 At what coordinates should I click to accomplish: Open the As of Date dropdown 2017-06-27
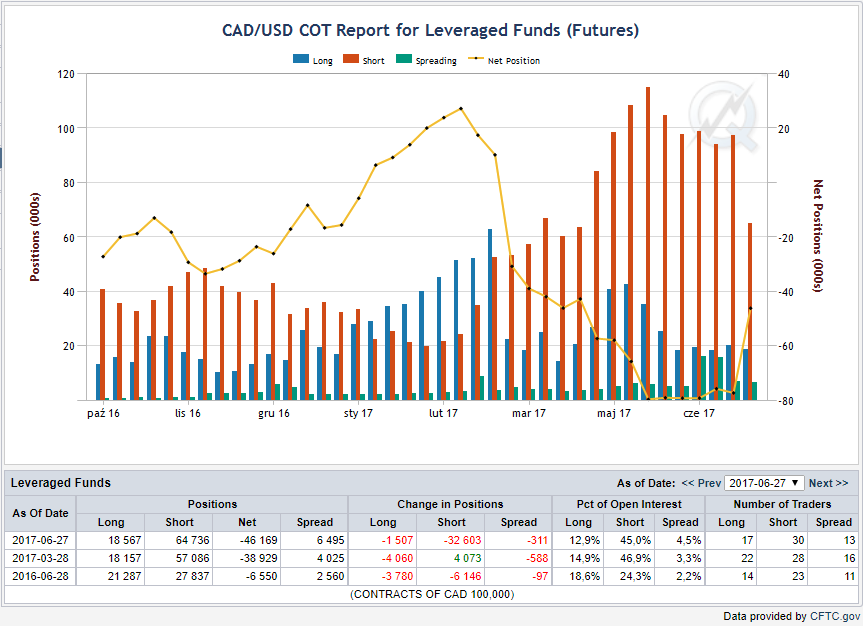(x=764, y=483)
